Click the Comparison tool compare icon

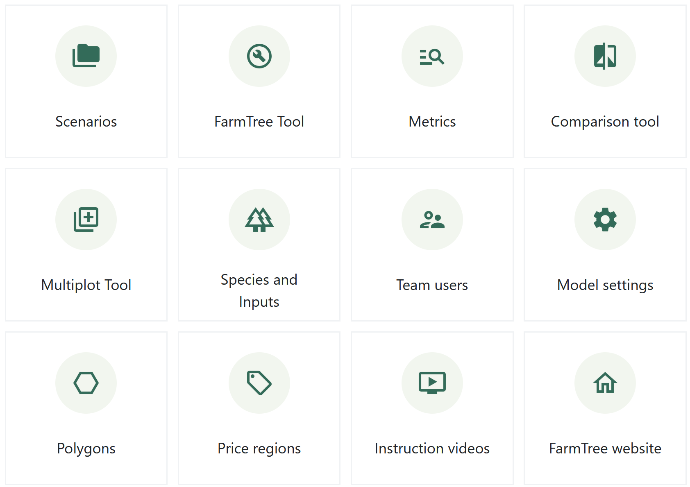605,56
